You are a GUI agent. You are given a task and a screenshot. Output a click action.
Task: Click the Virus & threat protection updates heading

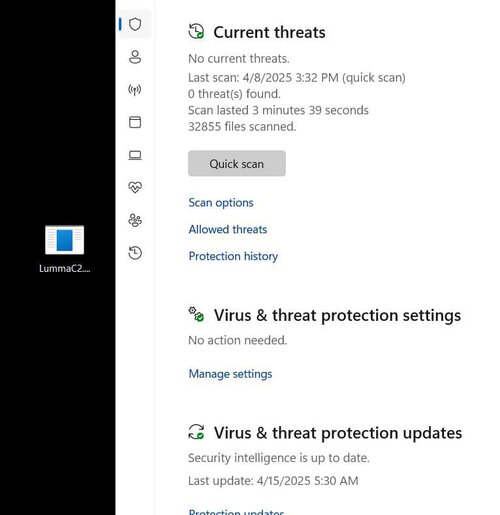338,433
